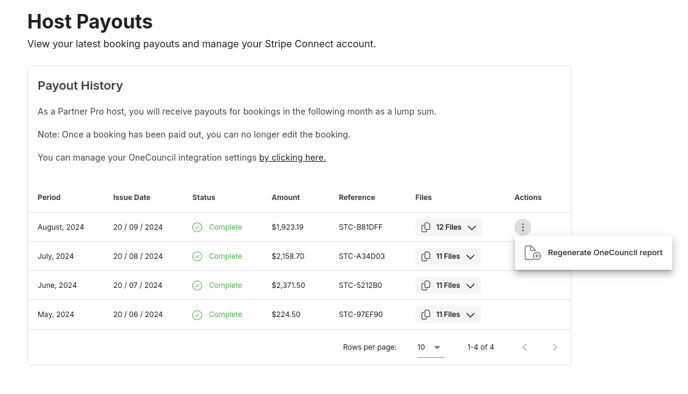Click the STC-A34D03 reference in July row

(x=362, y=256)
